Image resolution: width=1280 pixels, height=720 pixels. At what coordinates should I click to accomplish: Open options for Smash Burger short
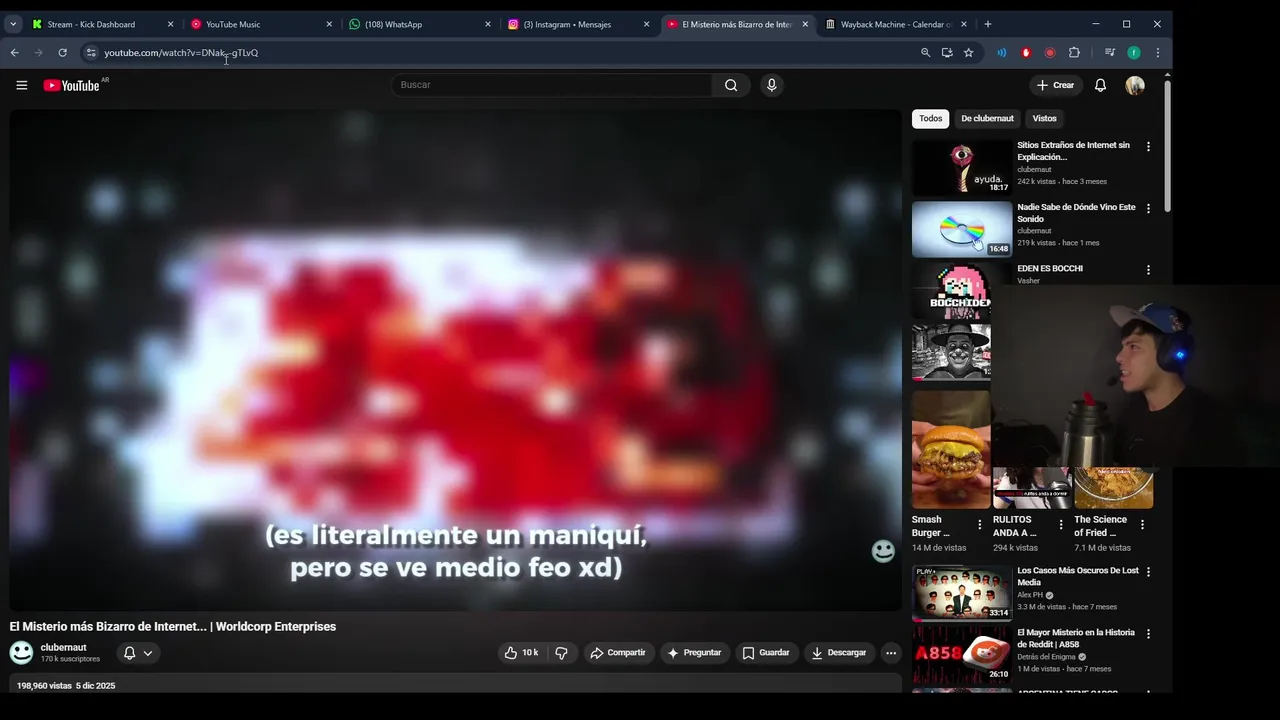[x=979, y=524]
